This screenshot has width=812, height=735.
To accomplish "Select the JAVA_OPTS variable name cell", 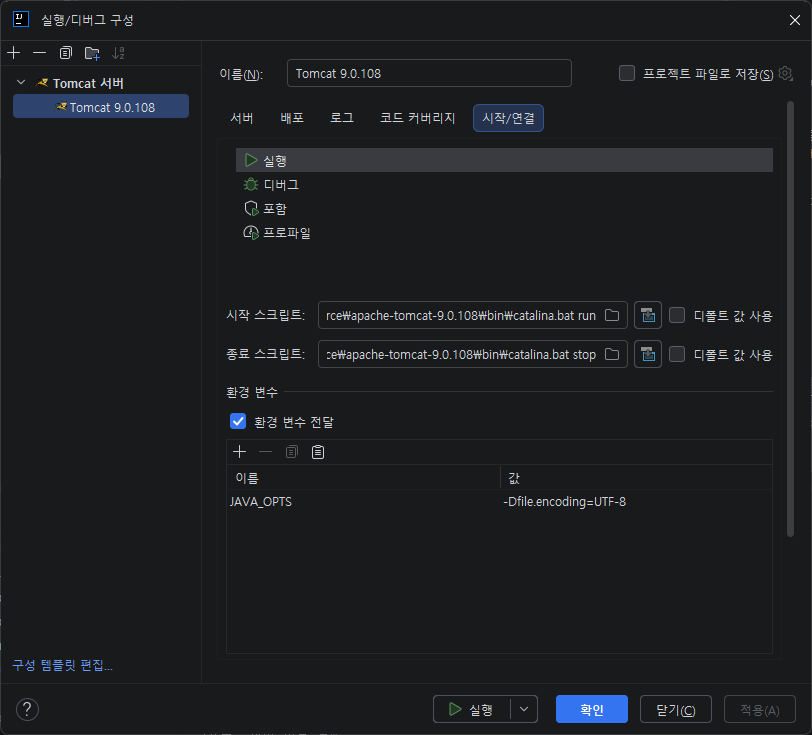I will [x=364, y=501].
